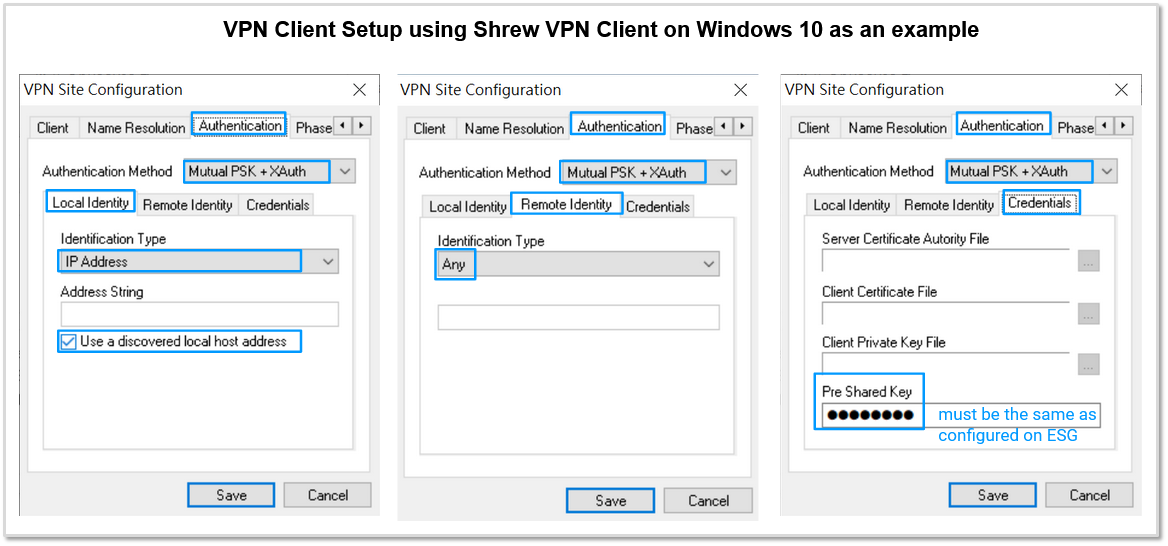Open partially hidden Phase tab in left dialog
1168x546 pixels.
tap(312, 127)
